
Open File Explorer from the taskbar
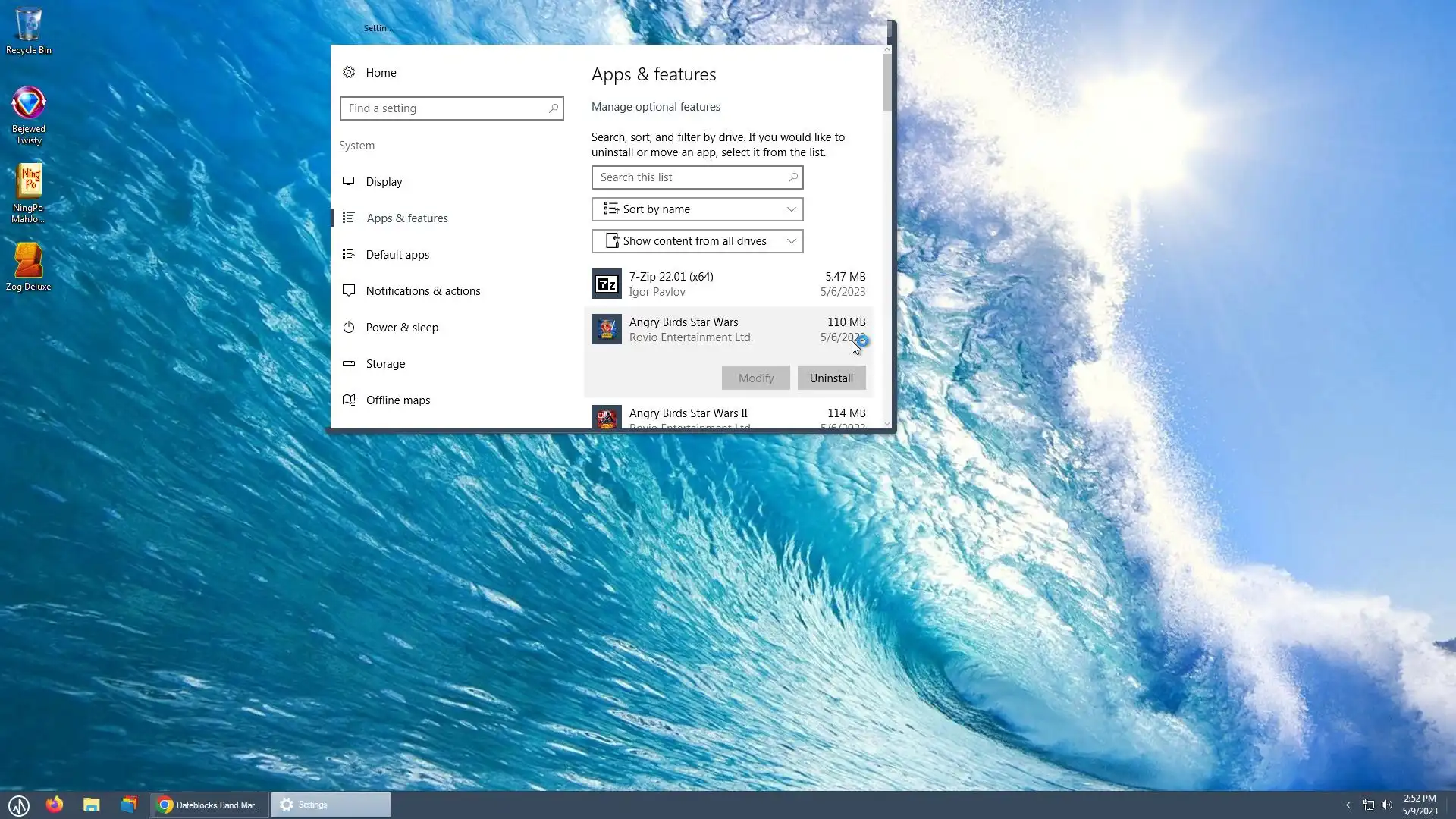92,805
